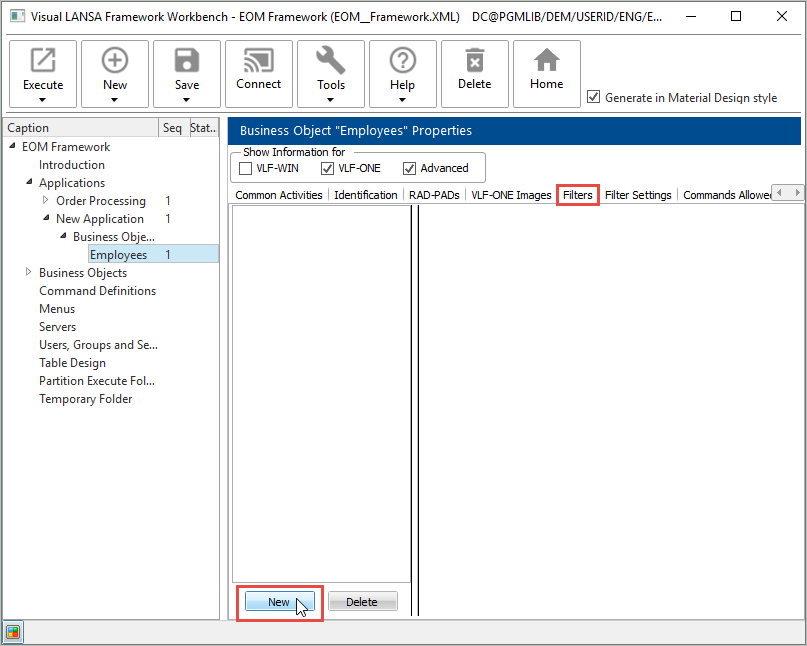Click the New plus-circle toolbar icon
Screen dimensions: 807x646
coord(115,60)
